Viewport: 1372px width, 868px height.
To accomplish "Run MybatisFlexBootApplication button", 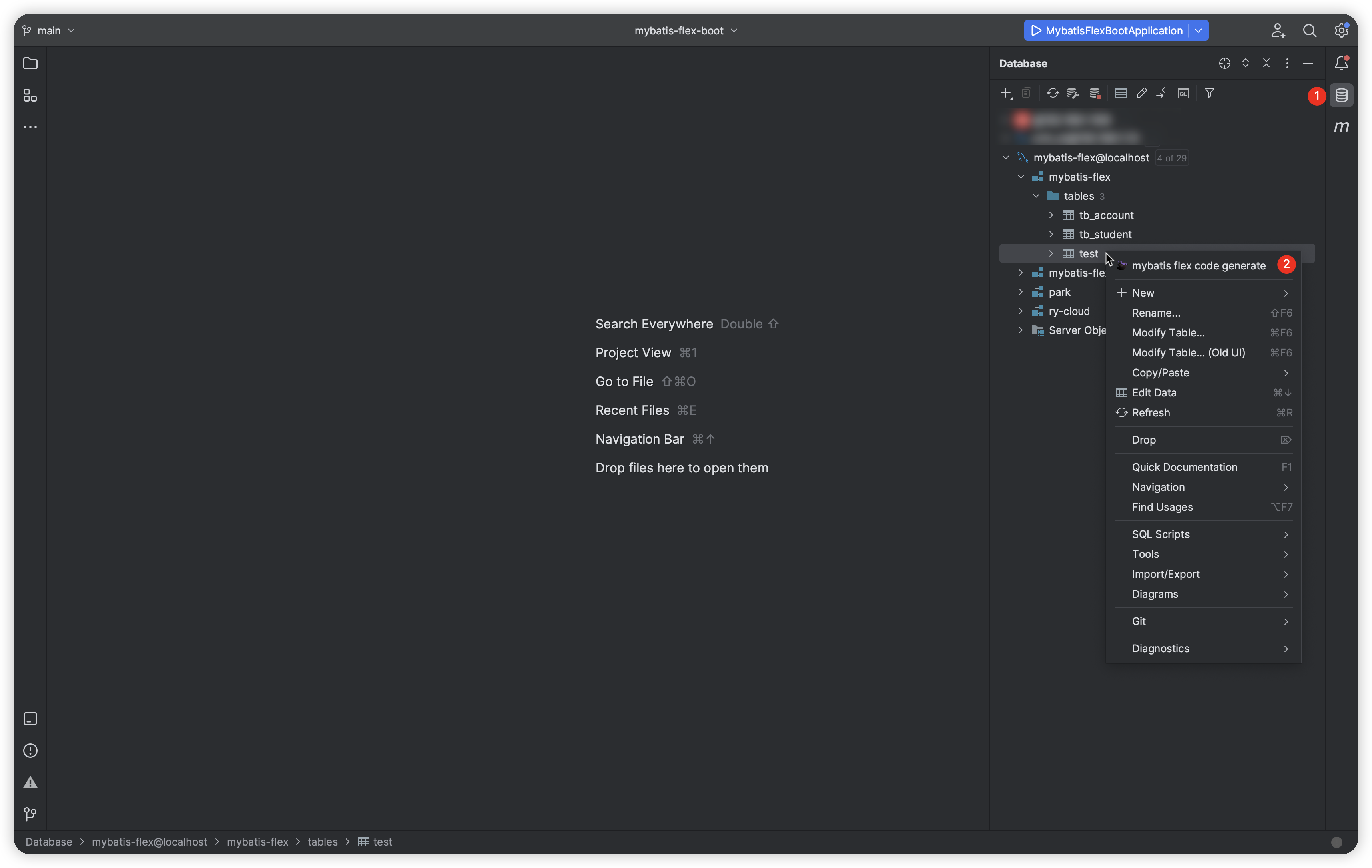I will click(x=1107, y=31).
